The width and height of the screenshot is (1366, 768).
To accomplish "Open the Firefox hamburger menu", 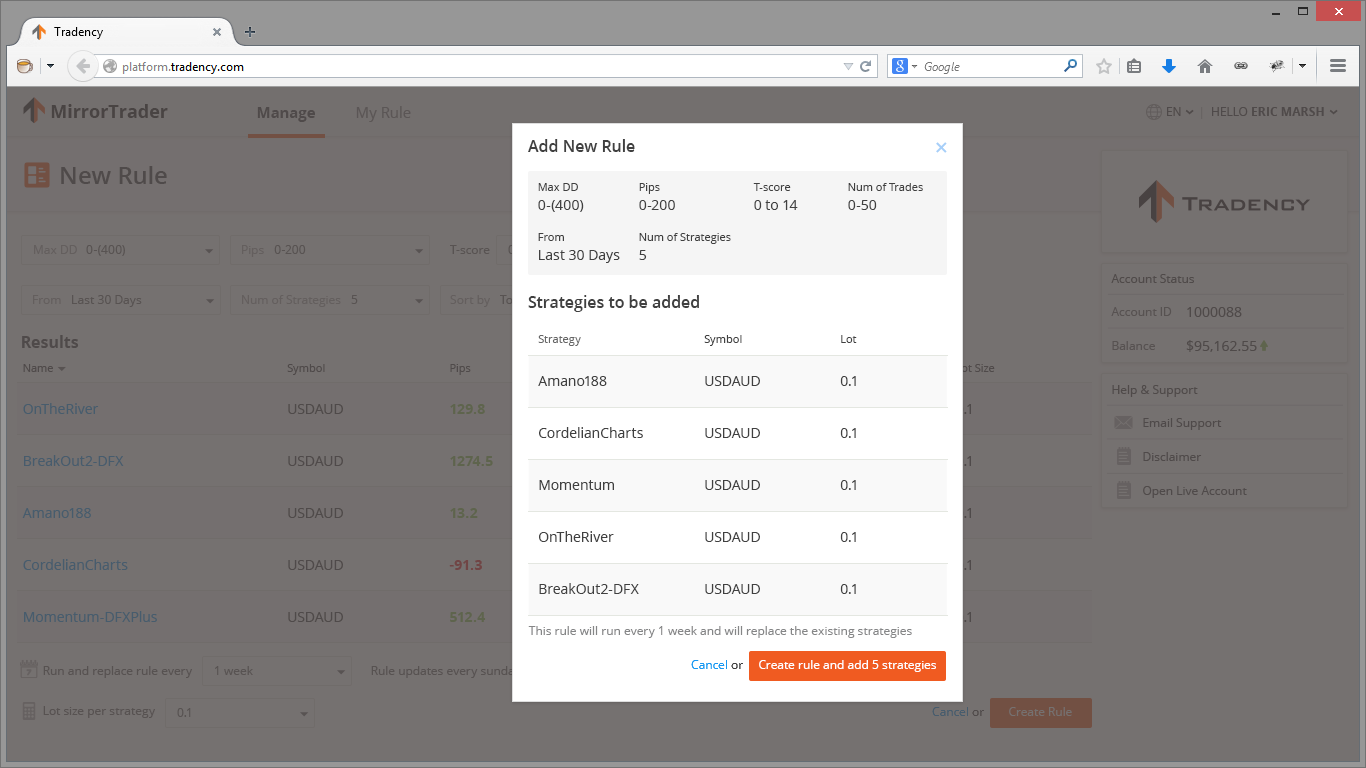I will [x=1338, y=66].
